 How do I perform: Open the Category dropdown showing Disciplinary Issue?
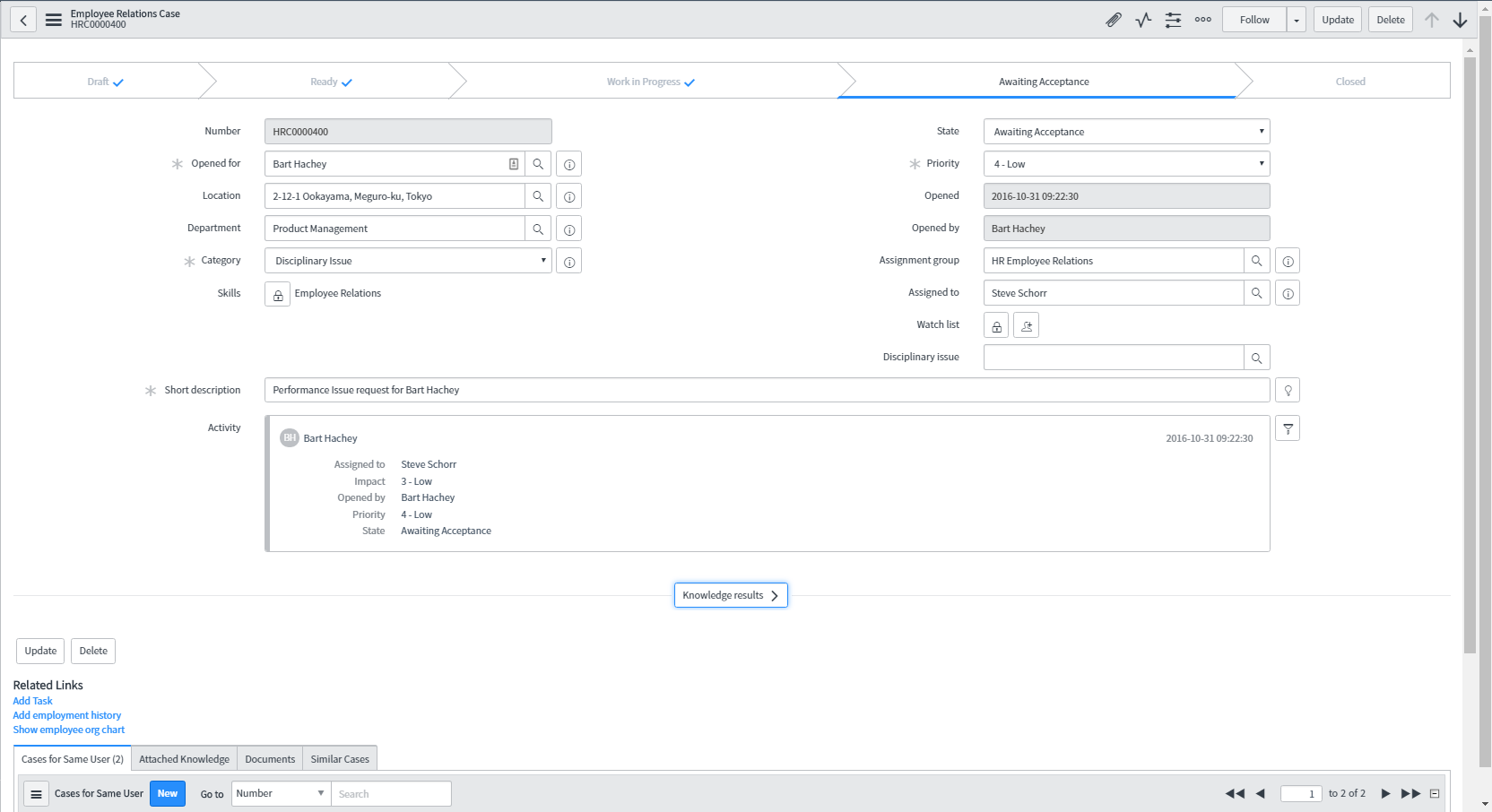tap(408, 261)
